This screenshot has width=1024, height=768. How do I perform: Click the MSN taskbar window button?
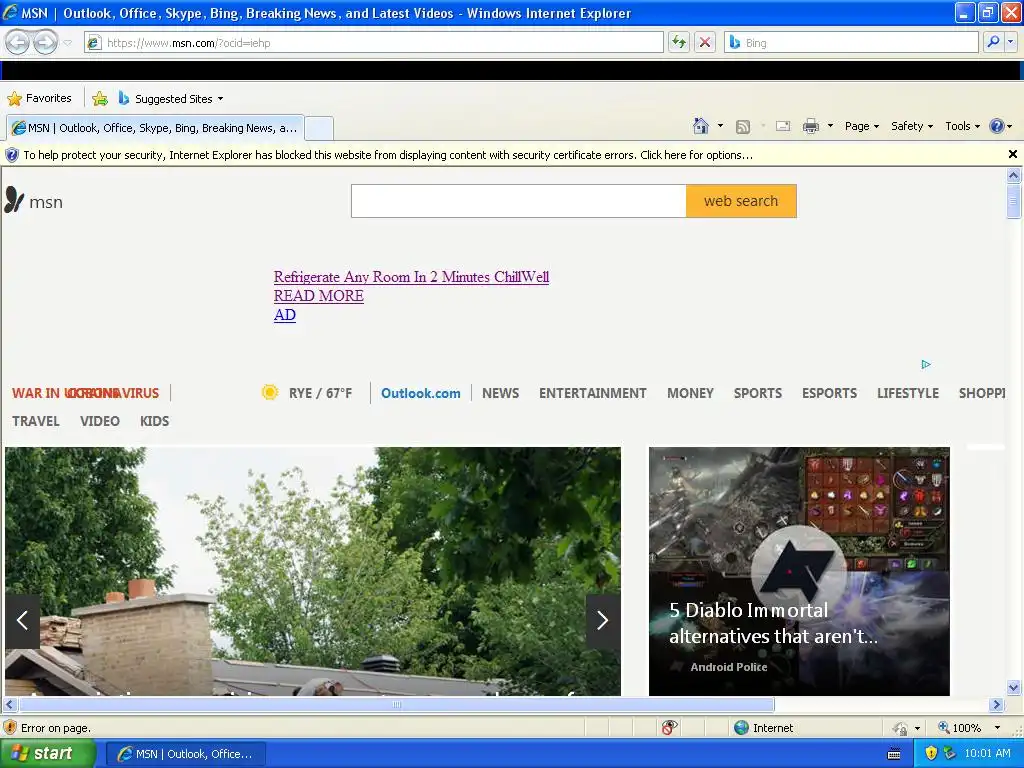pos(185,754)
